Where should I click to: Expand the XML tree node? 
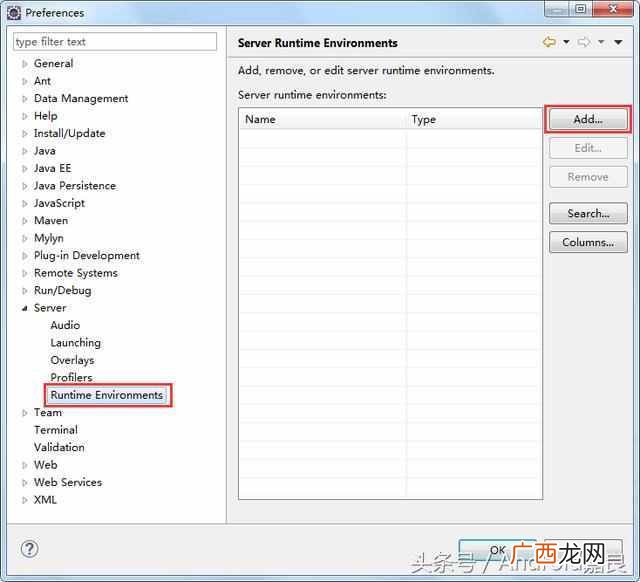click(25, 500)
